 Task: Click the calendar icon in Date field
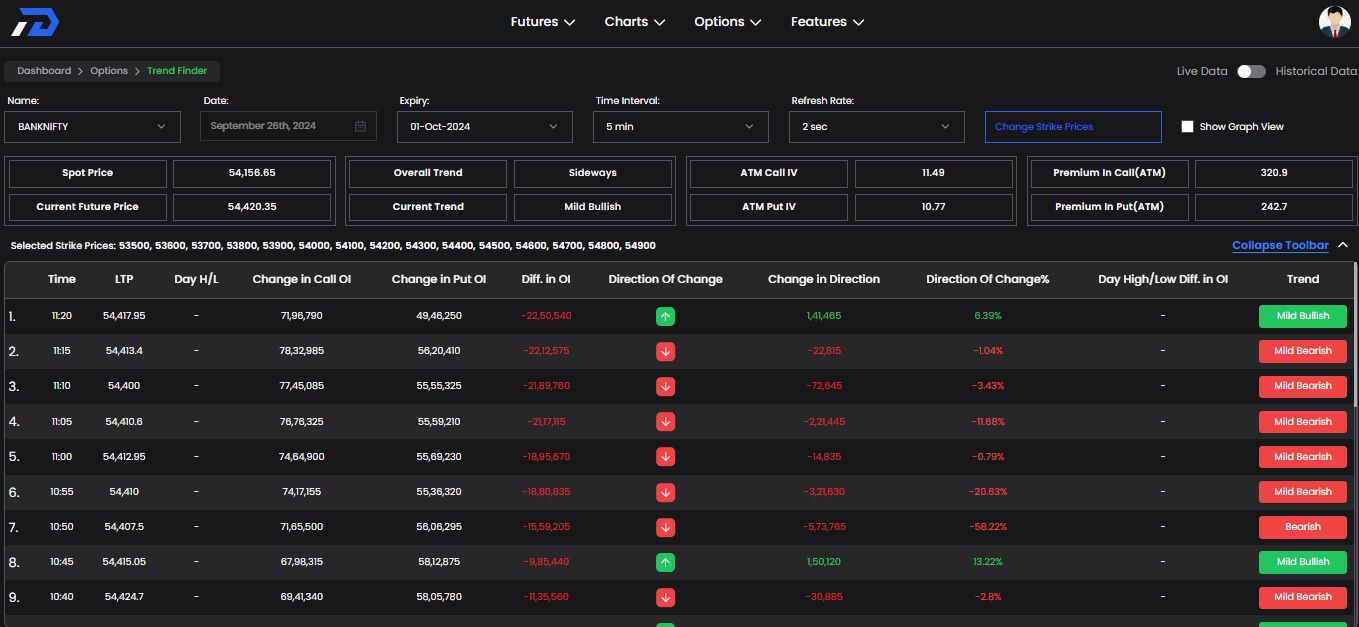click(x=360, y=127)
